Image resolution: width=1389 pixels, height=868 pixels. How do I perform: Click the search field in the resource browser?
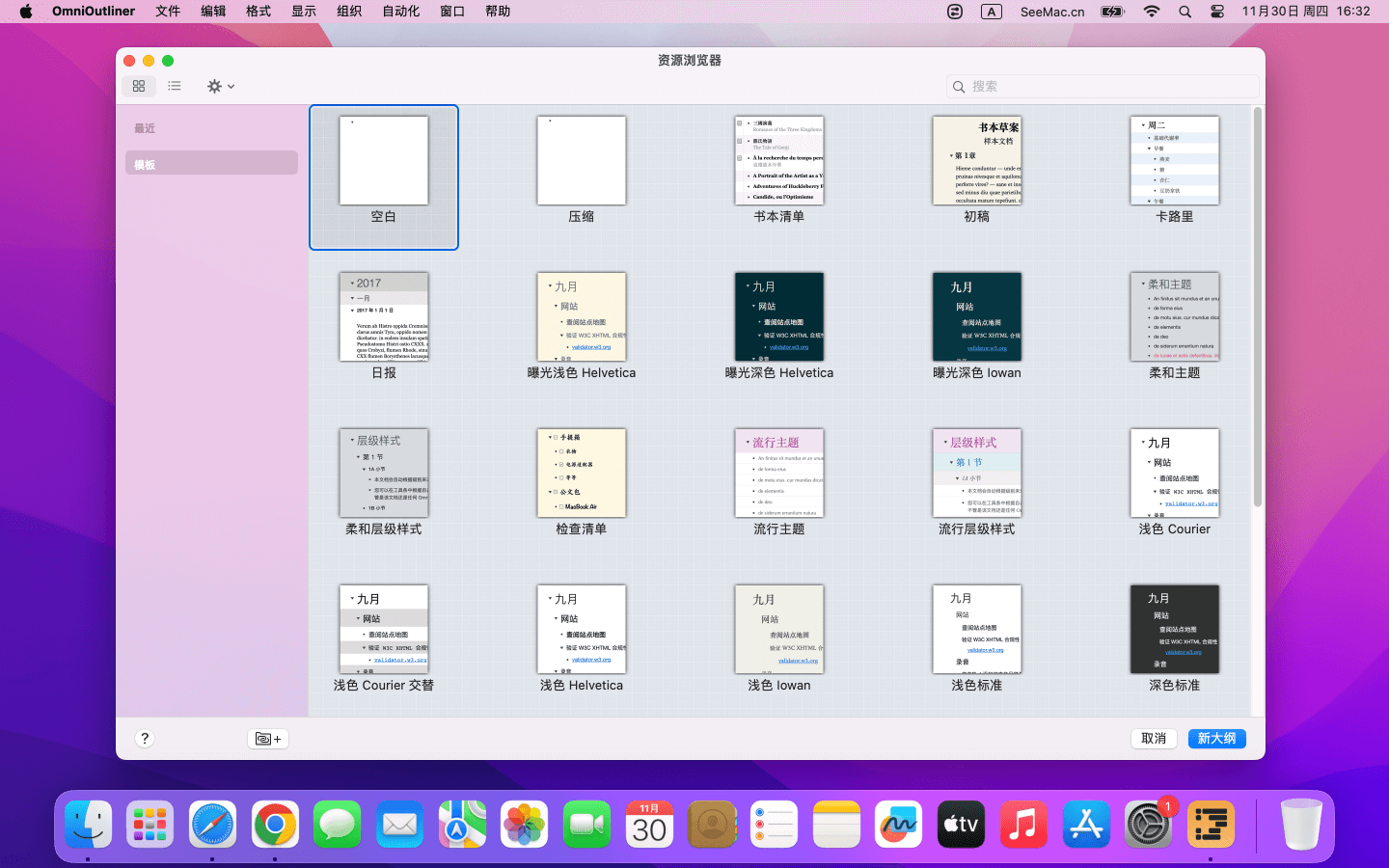[x=1103, y=87]
